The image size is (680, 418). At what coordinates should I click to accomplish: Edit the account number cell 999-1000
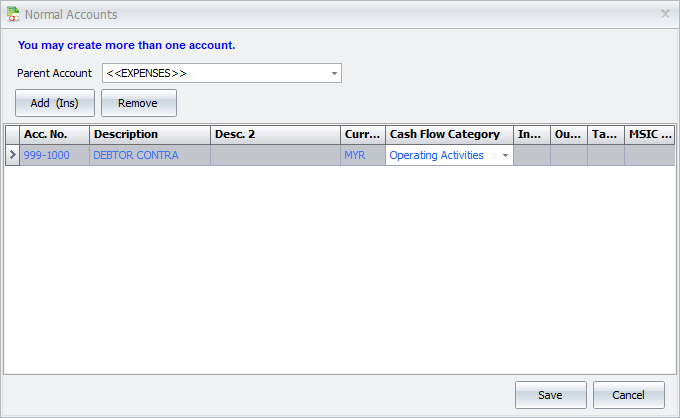[54, 156]
